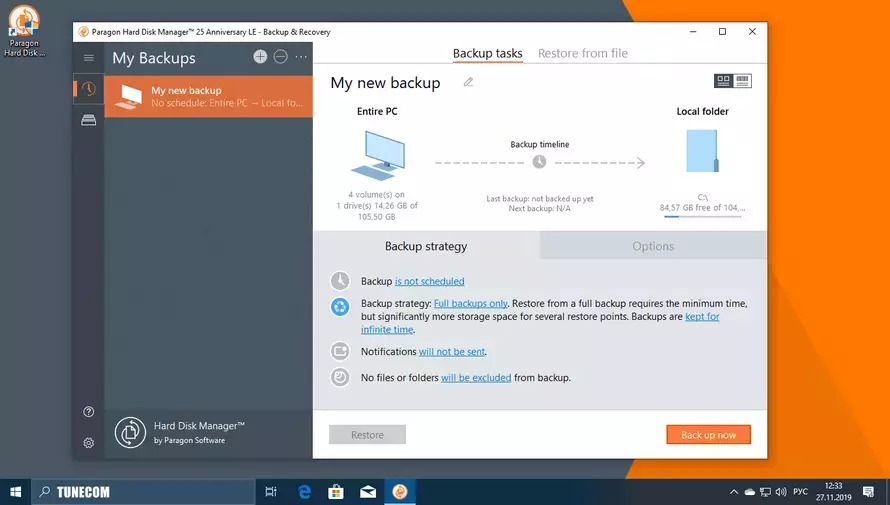
Task: Click the backup strategy circular icon
Action: (340, 307)
